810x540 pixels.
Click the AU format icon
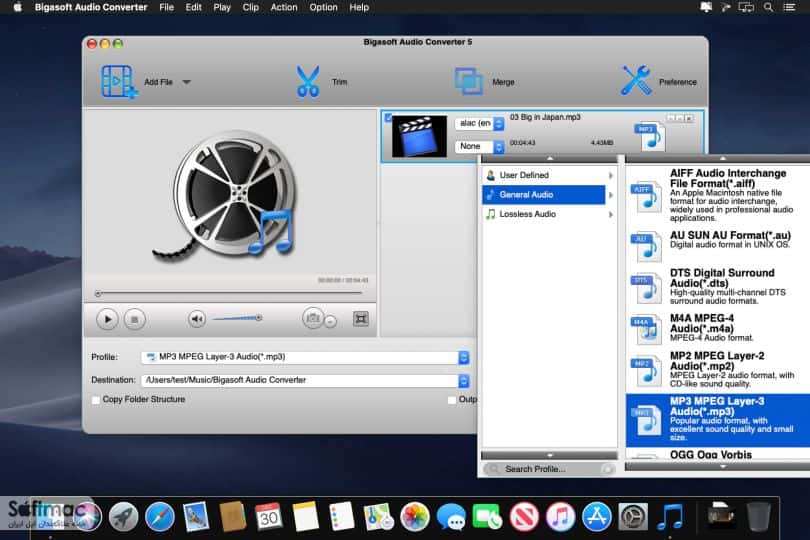(x=646, y=246)
